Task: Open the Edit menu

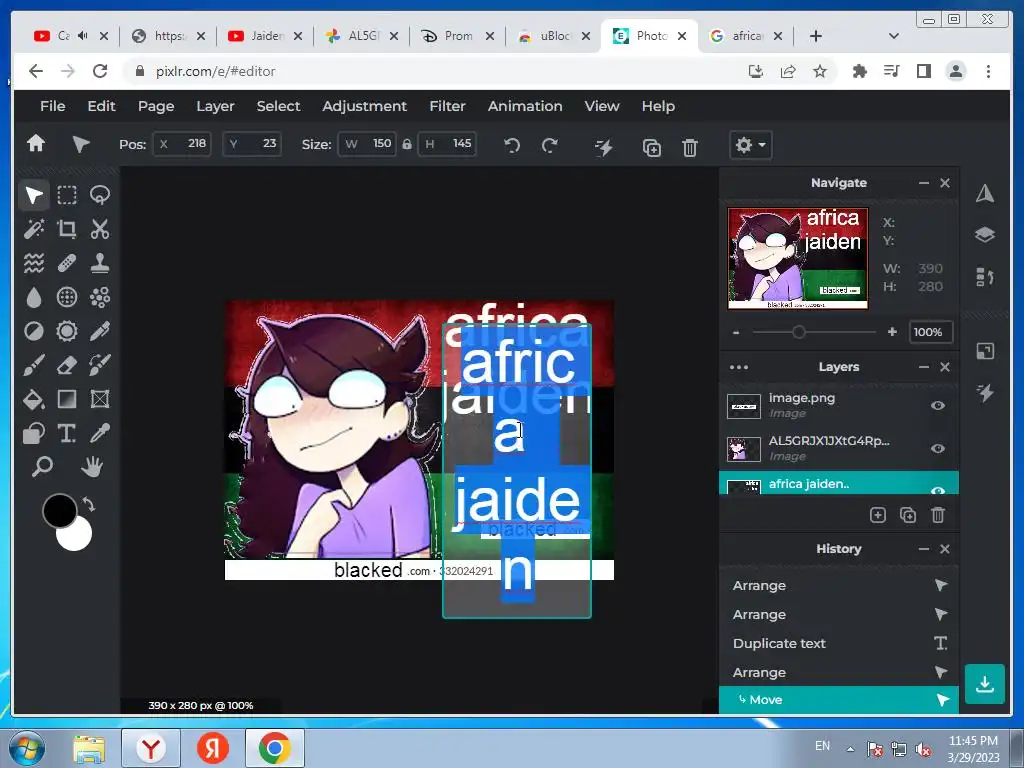Action: [101, 106]
